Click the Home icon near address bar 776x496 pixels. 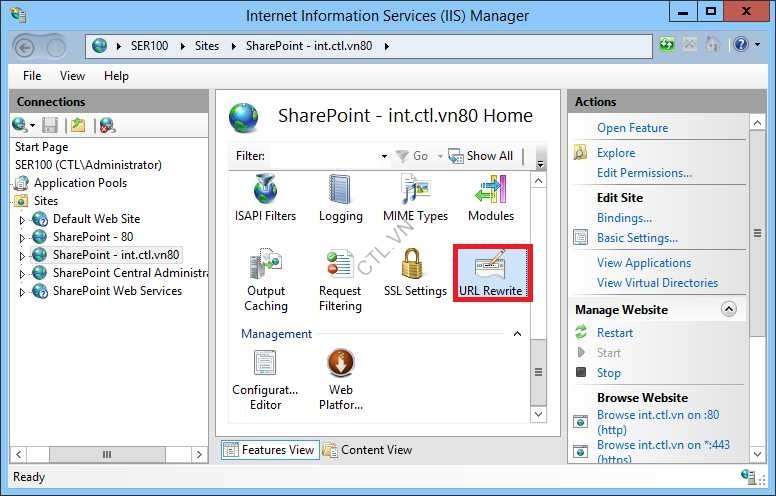point(712,45)
